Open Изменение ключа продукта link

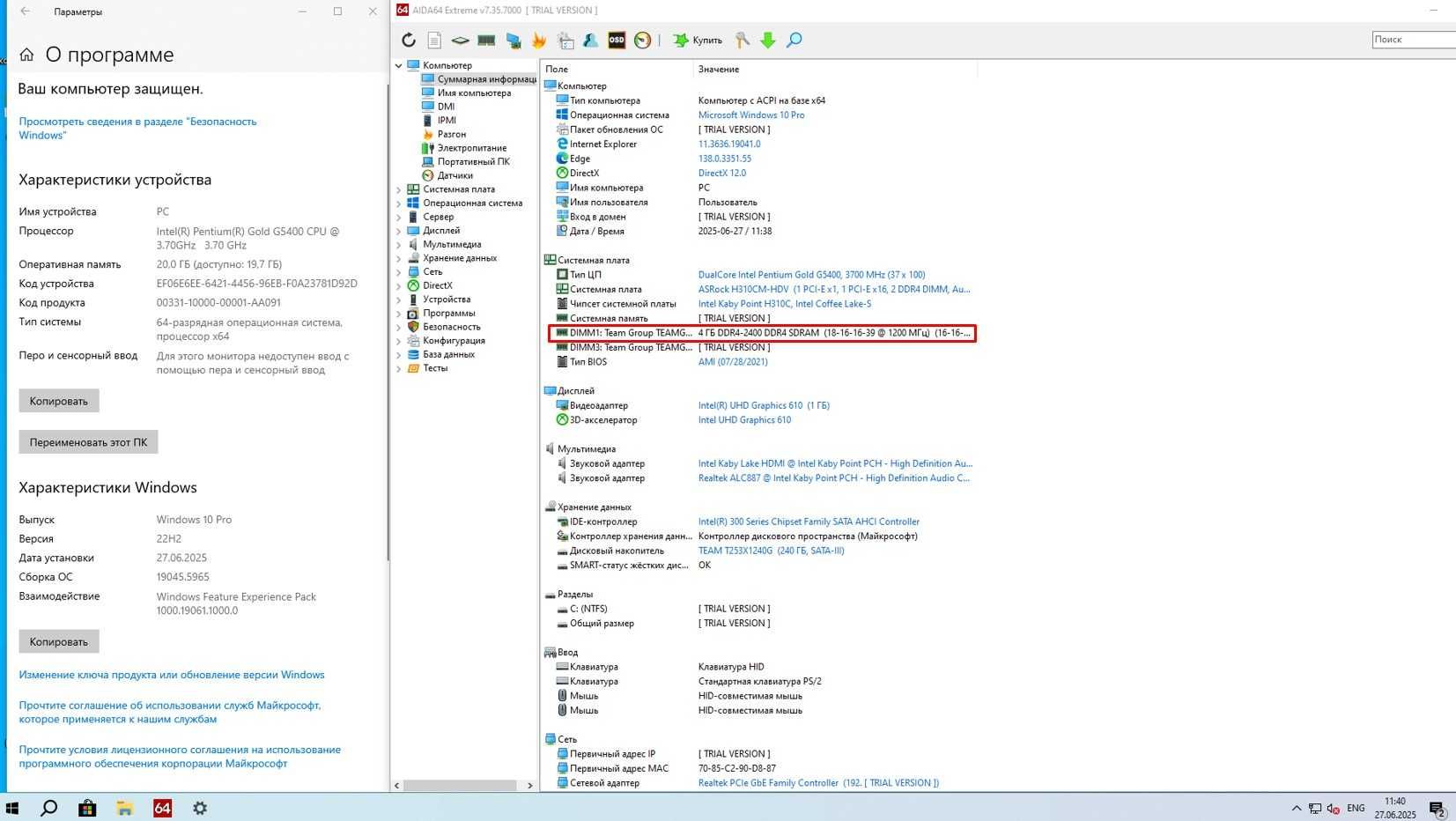tap(172, 675)
